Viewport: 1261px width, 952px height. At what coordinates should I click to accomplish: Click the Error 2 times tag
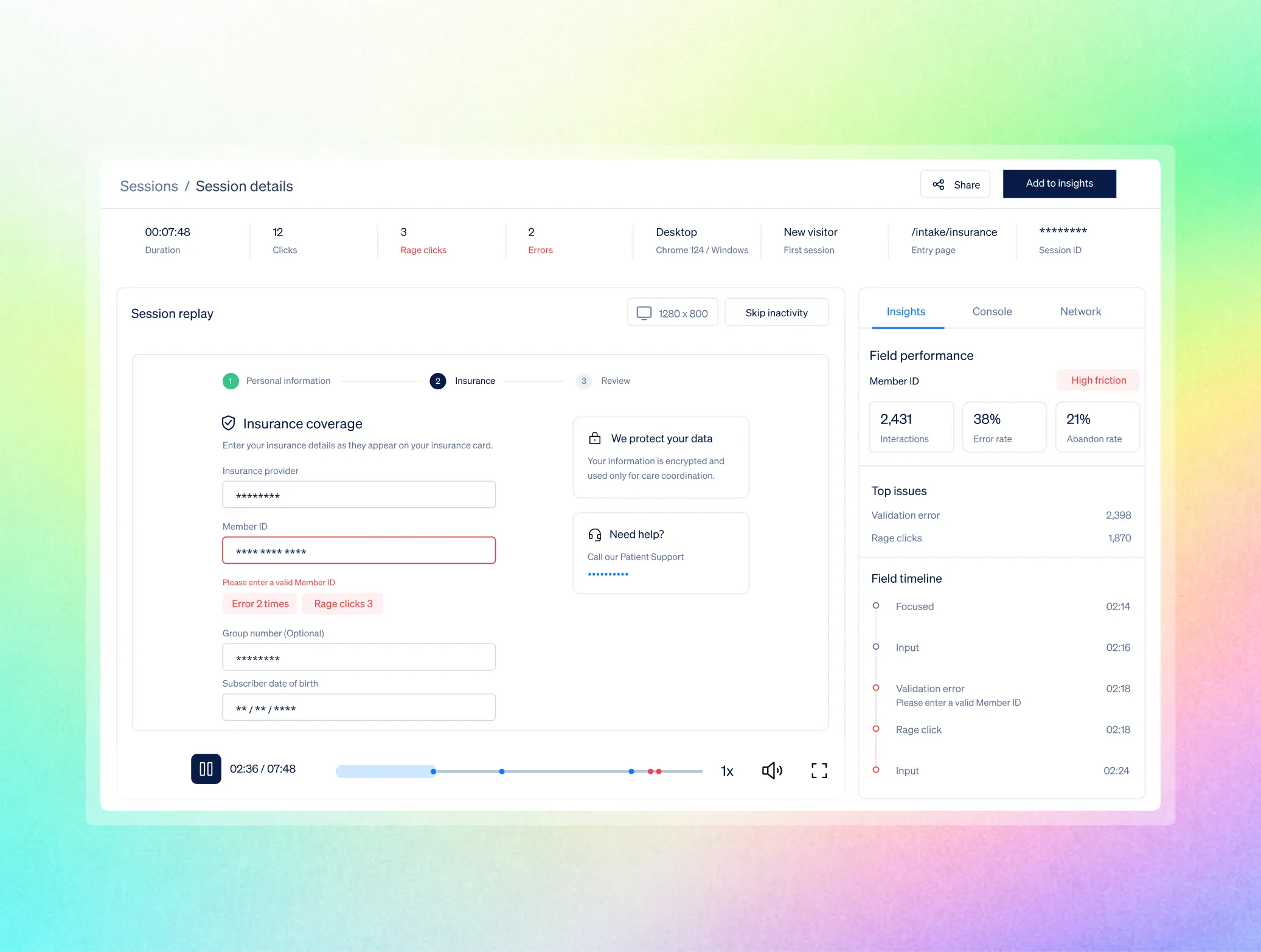pyautogui.click(x=260, y=603)
